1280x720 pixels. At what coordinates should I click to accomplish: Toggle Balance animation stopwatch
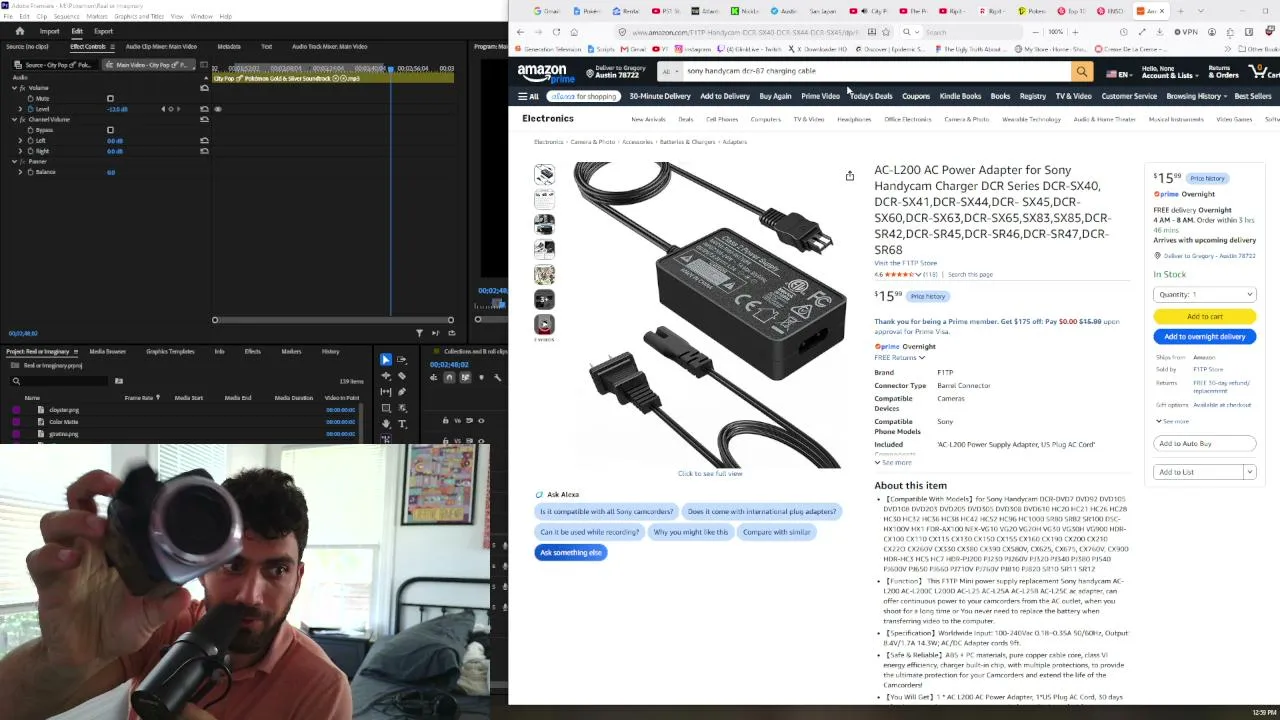(31, 172)
